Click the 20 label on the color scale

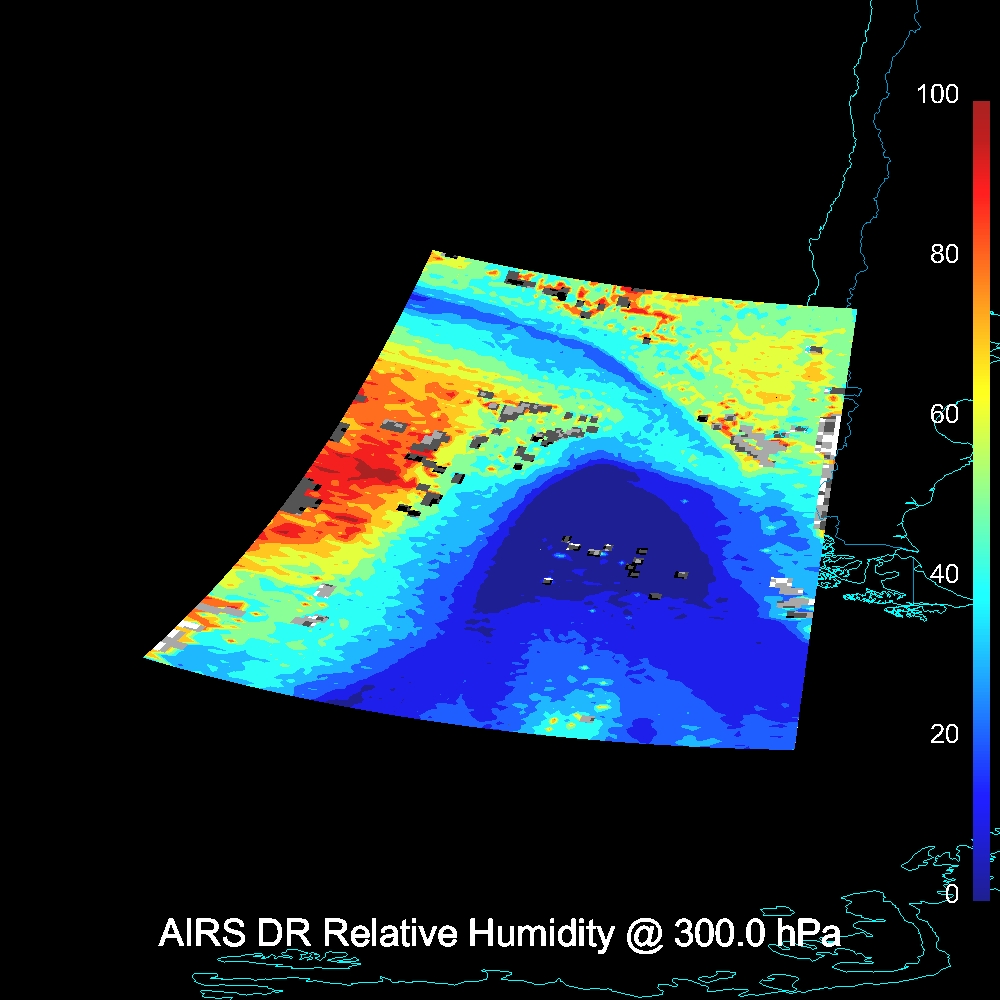943,734
